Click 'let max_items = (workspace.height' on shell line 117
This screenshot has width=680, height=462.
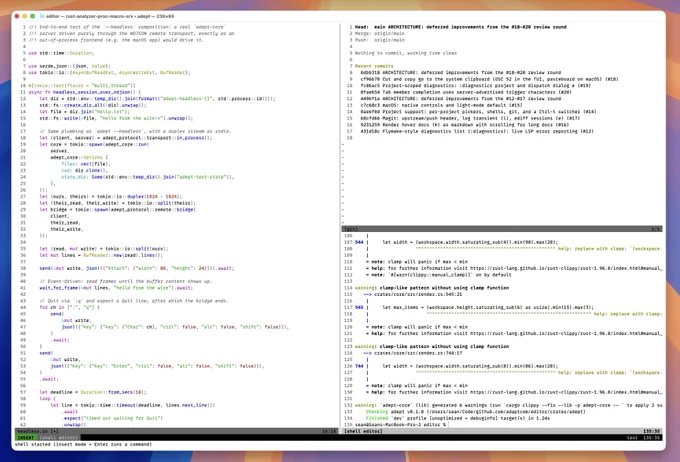[x=488, y=307]
